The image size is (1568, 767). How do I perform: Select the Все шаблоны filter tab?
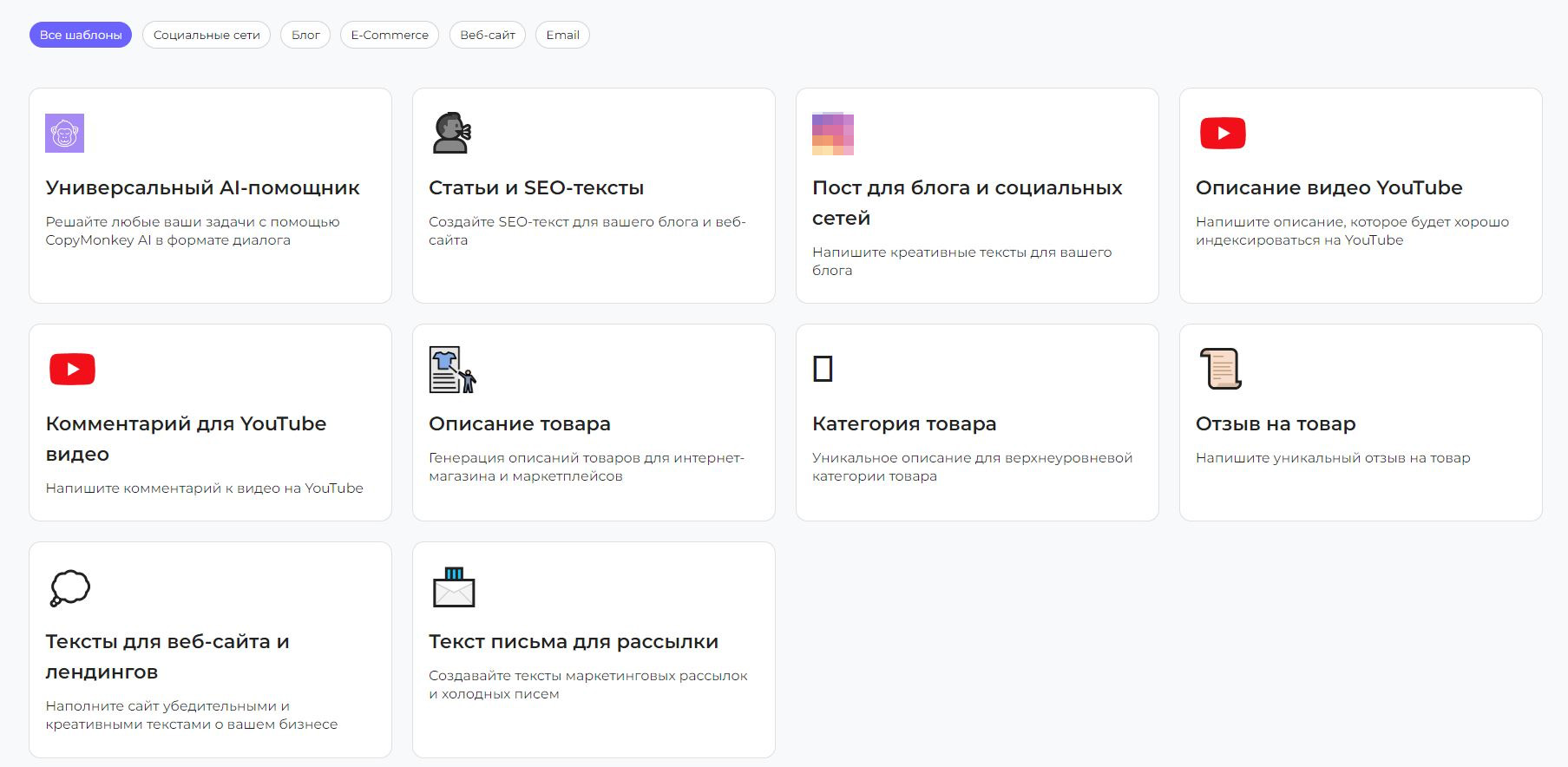[x=81, y=36]
